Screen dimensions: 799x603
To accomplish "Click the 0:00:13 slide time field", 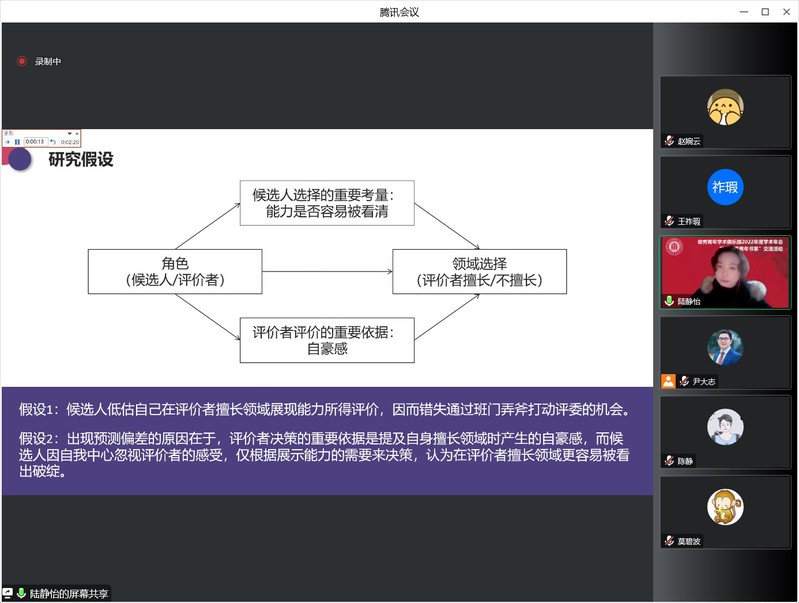I will pyautogui.click(x=35, y=142).
